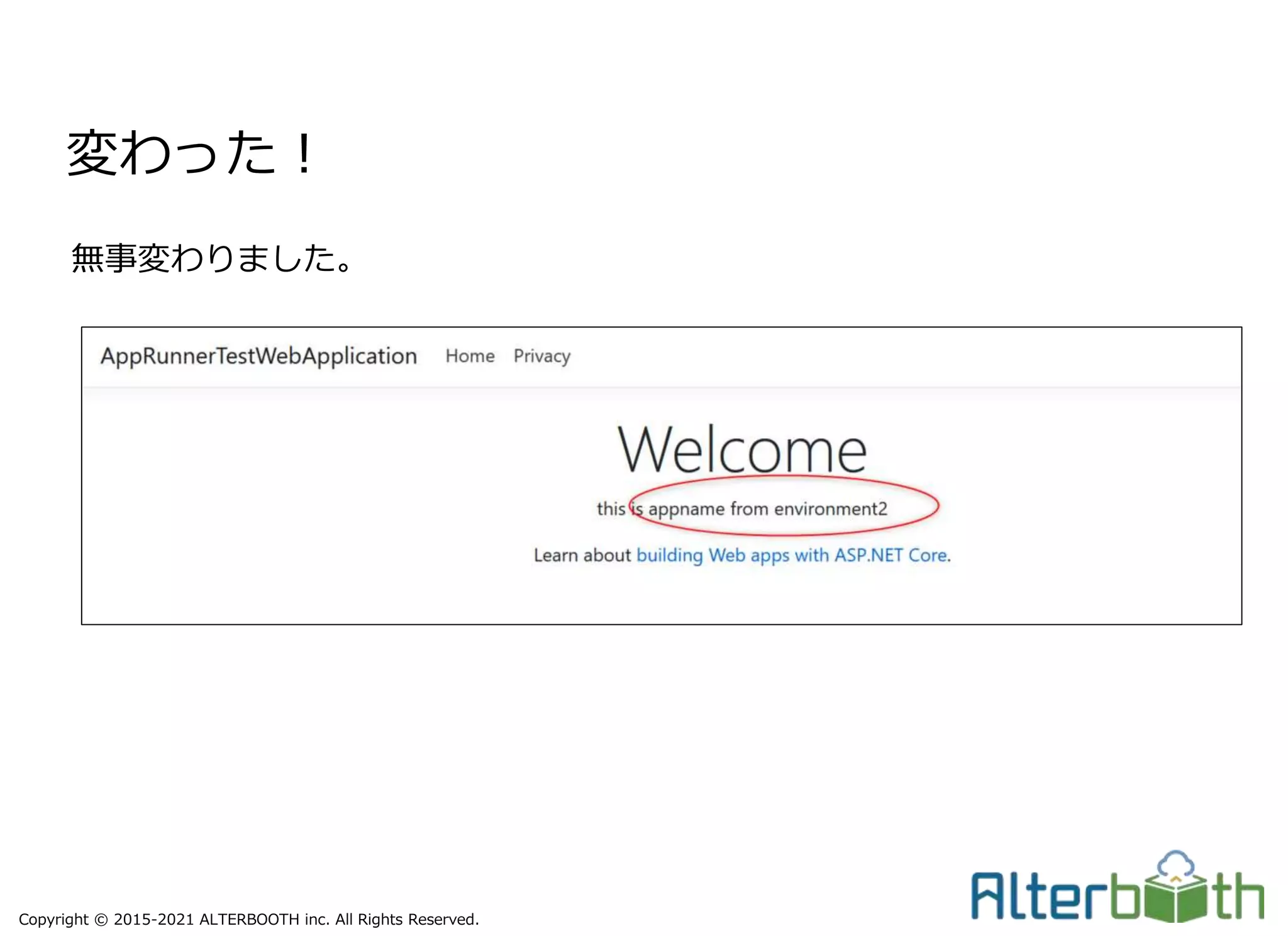The height and width of the screenshot is (936, 1288).
Task: Open the Privacy nav item
Action: 541,356
